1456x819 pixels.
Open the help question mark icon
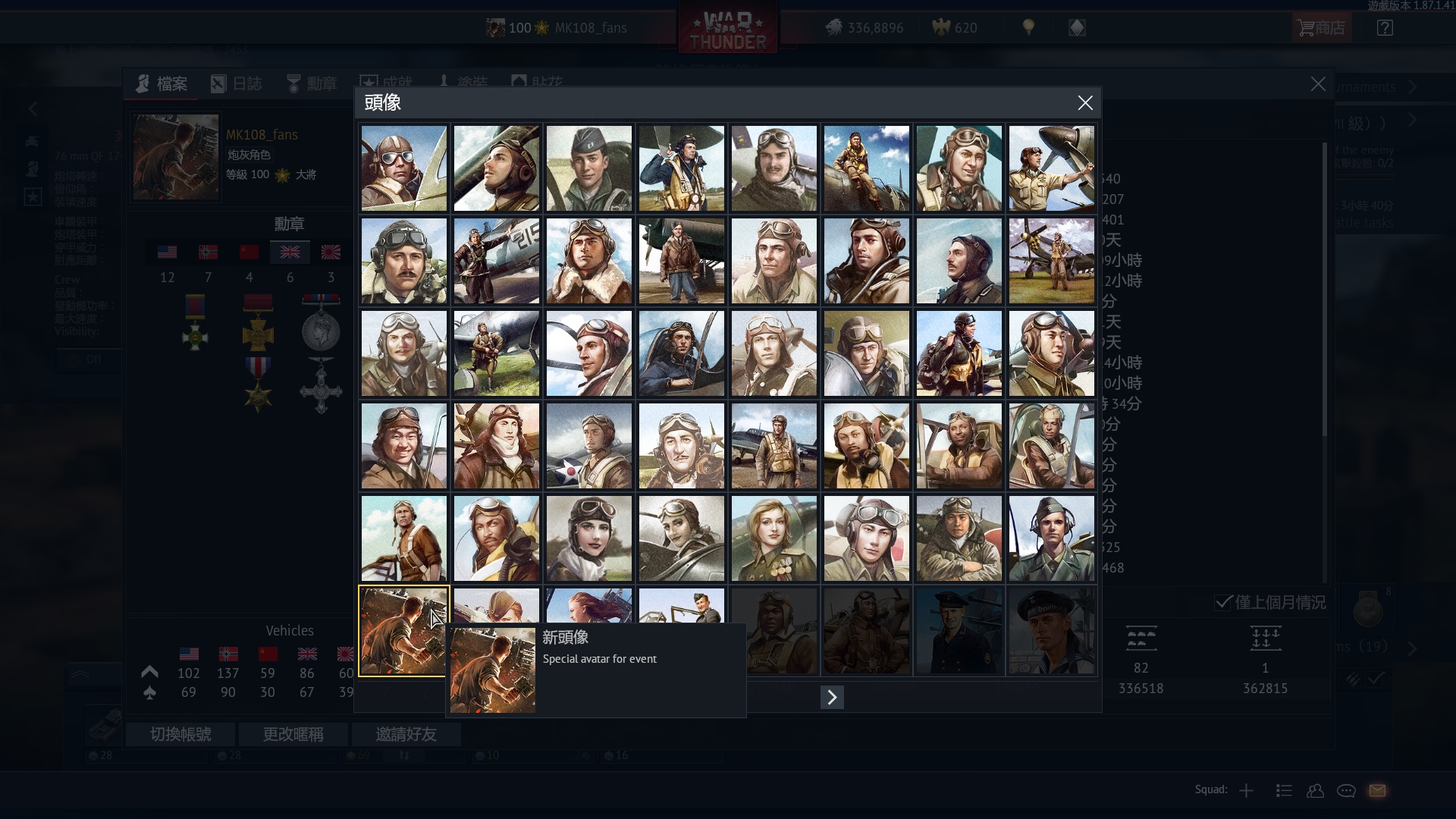pyautogui.click(x=1385, y=28)
